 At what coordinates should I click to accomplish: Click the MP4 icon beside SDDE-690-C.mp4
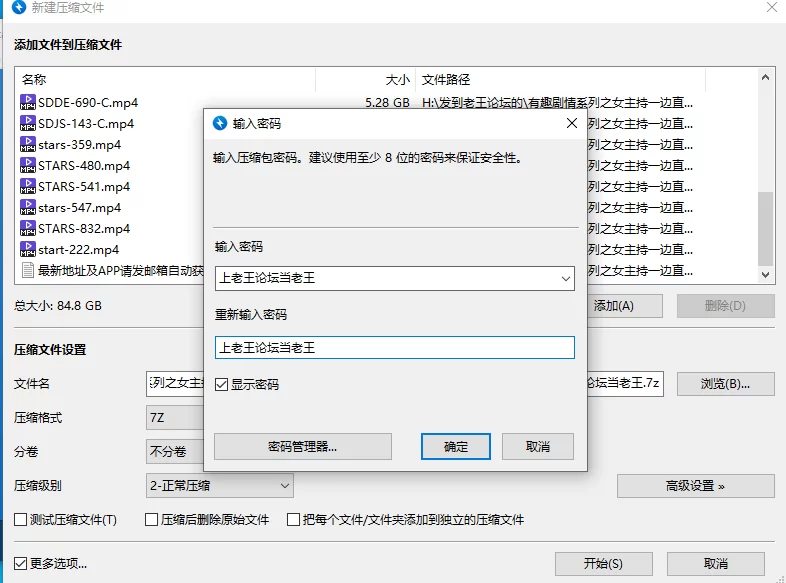tap(28, 102)
